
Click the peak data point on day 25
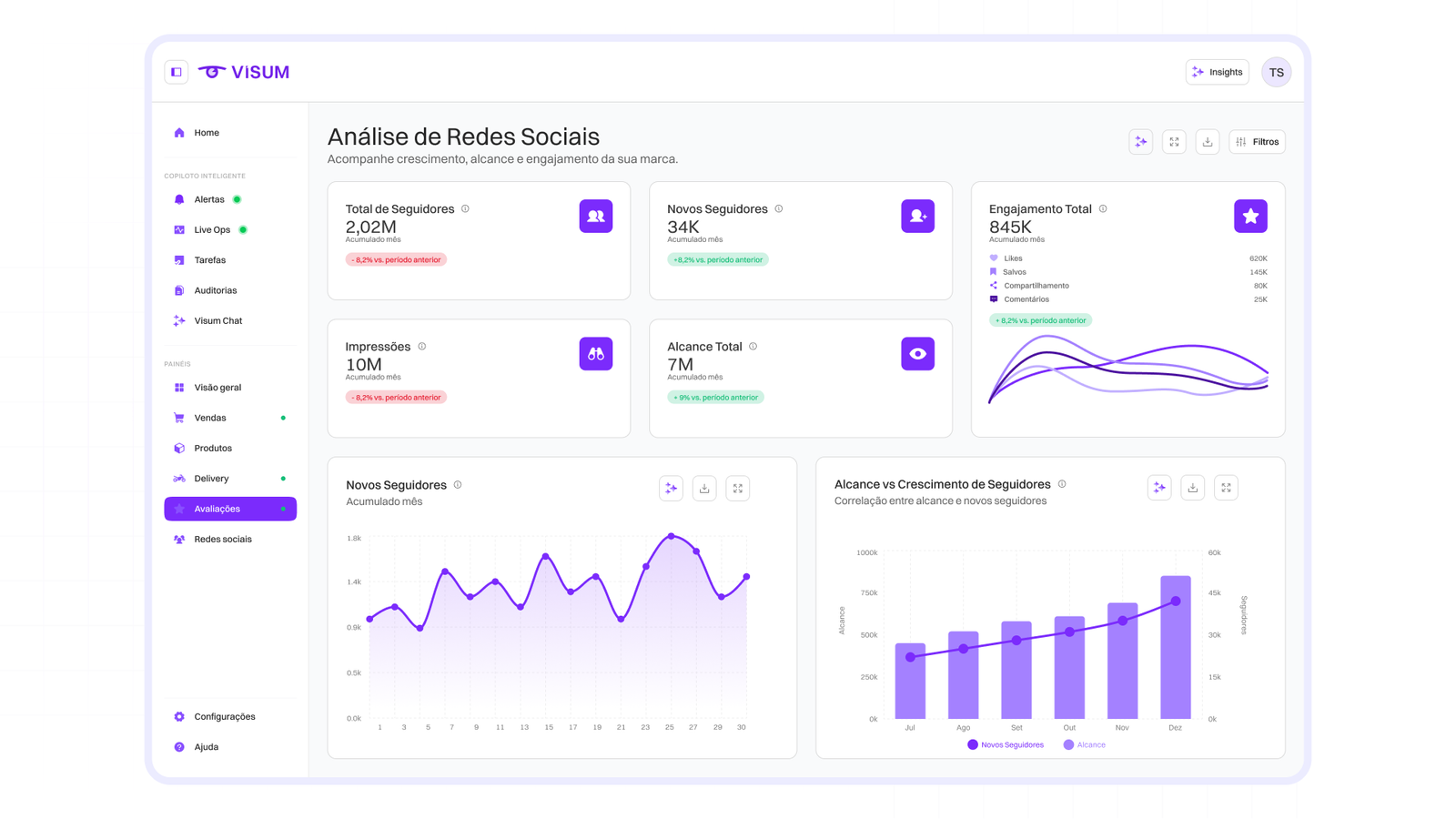(x=671, y=536)
